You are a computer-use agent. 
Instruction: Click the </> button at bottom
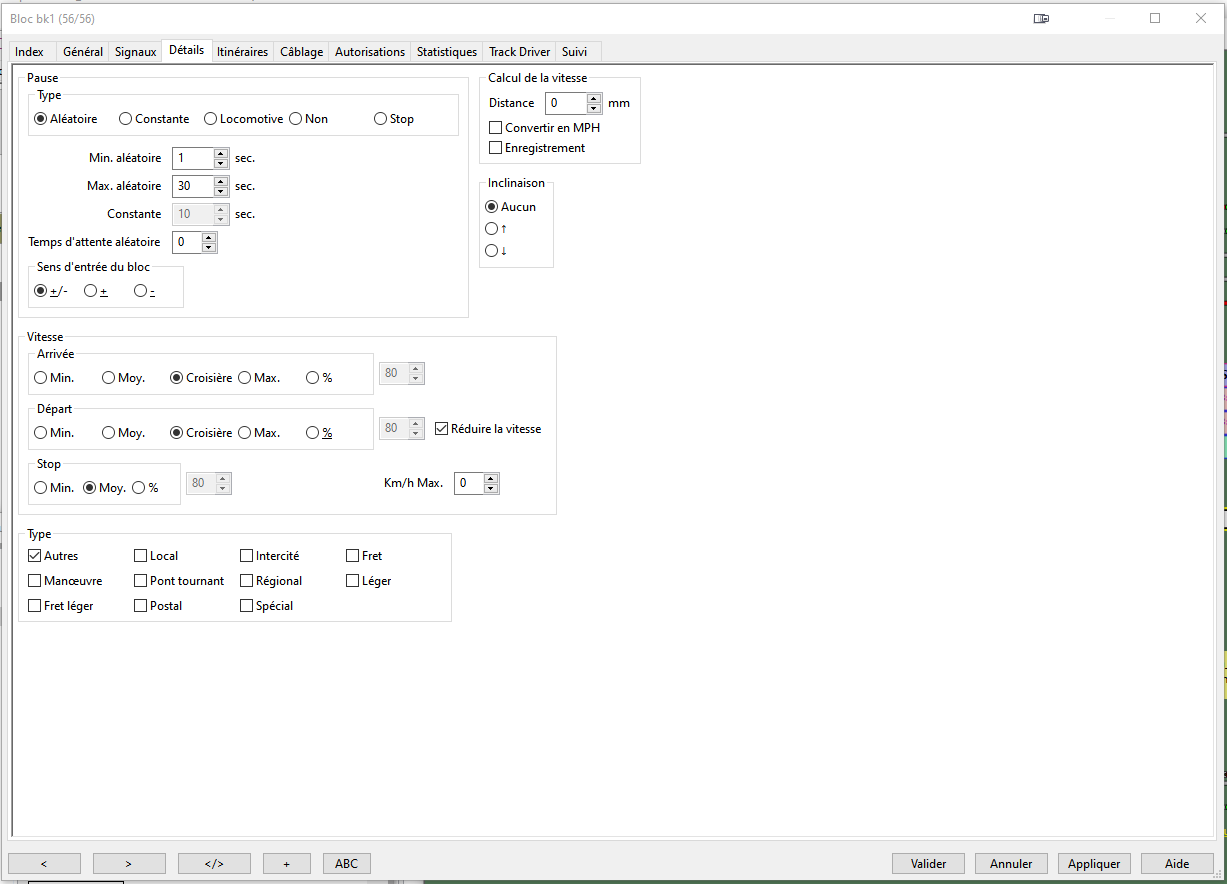coord(214,864)
